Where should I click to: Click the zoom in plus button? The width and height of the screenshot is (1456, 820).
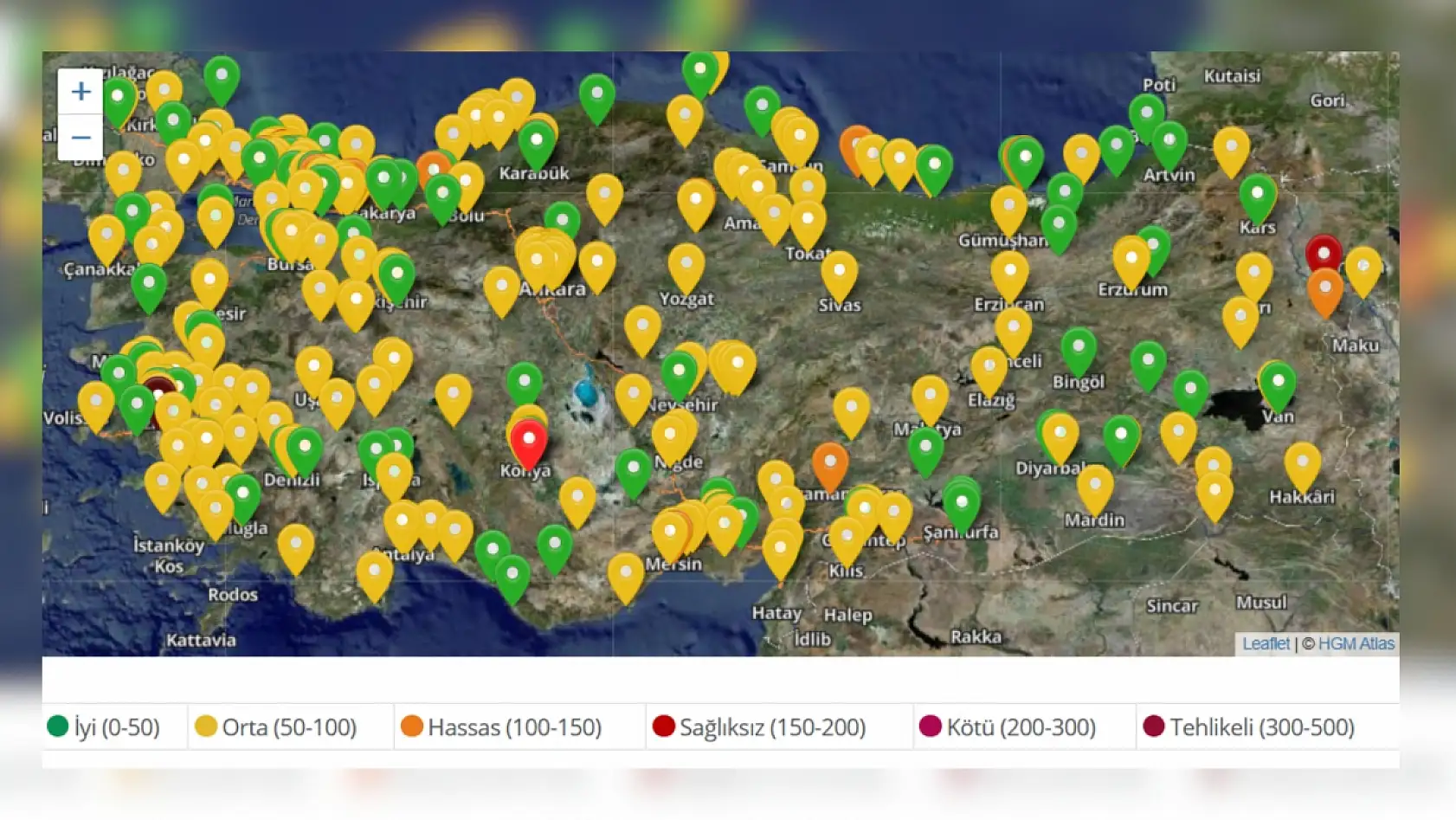click(x=81, y=92)
